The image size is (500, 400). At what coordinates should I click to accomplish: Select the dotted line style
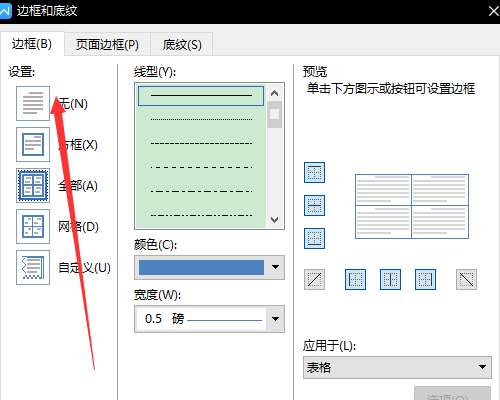(201, 119)
